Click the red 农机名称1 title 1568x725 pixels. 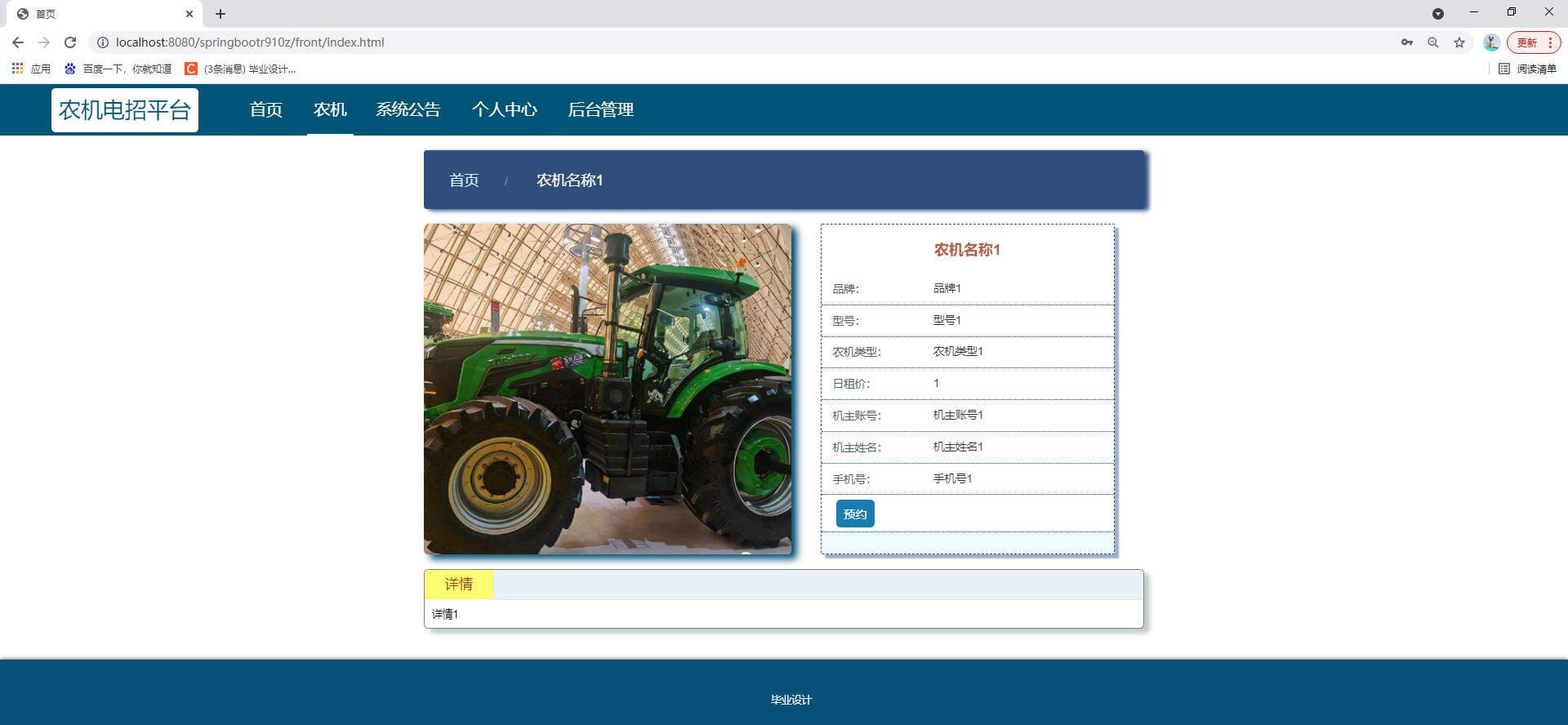tap(968, 250)
